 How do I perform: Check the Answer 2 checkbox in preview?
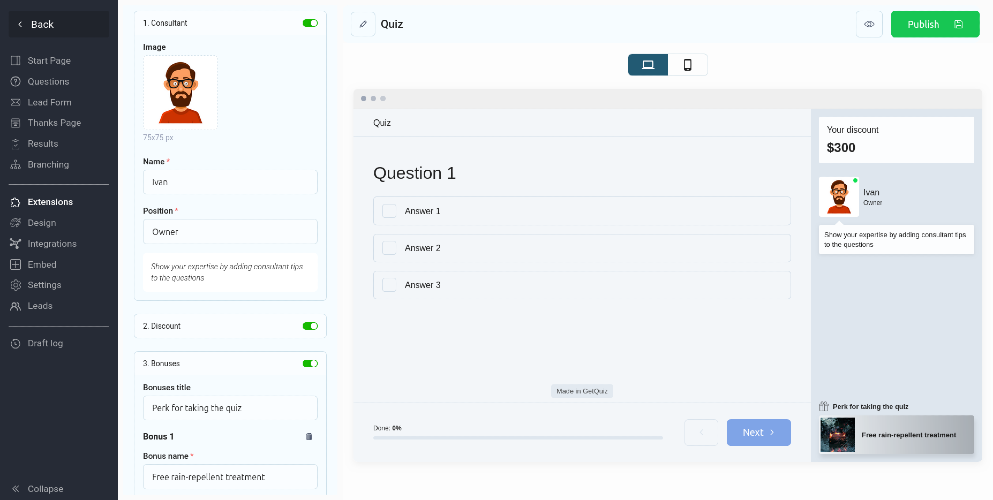(x=389, y=248)
